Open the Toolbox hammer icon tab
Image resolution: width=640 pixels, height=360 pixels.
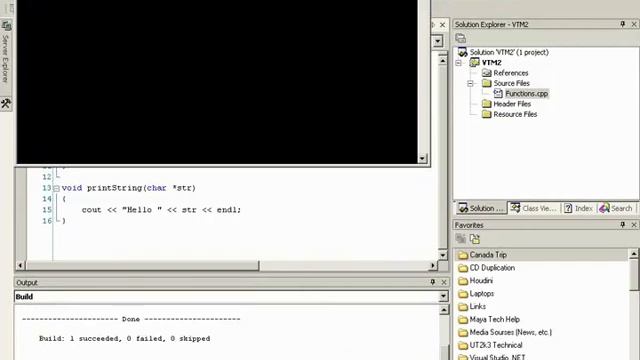tap(6, 104)
